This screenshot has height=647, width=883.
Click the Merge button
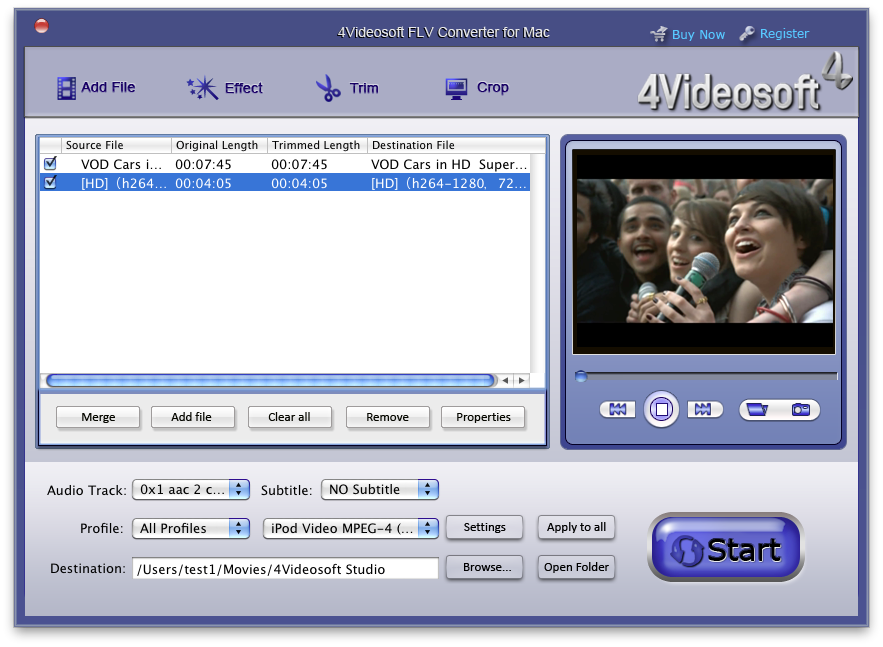pyautogui.click(x=98, y=417)
